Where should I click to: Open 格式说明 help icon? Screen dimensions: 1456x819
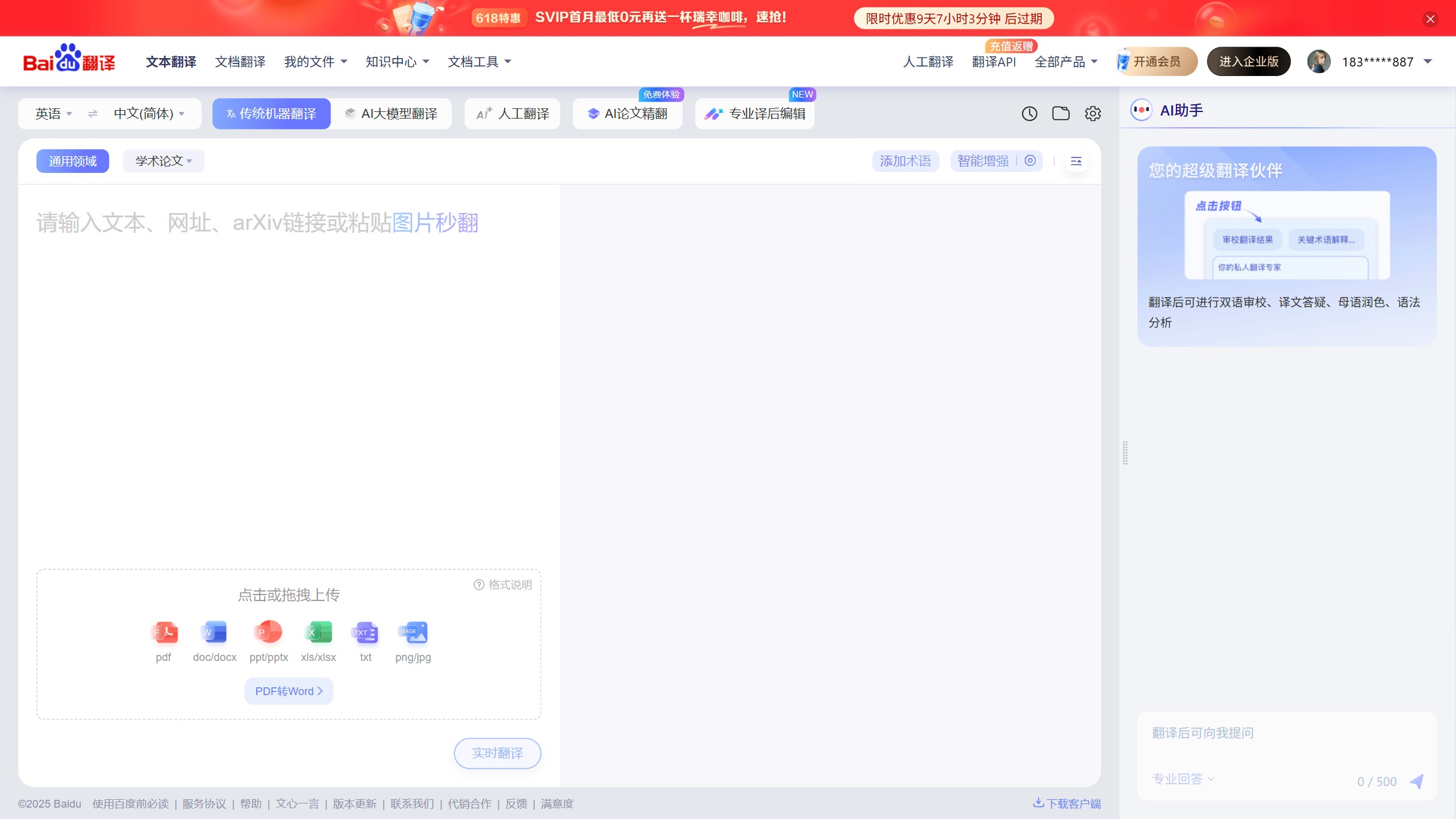(x=479, y=585)
